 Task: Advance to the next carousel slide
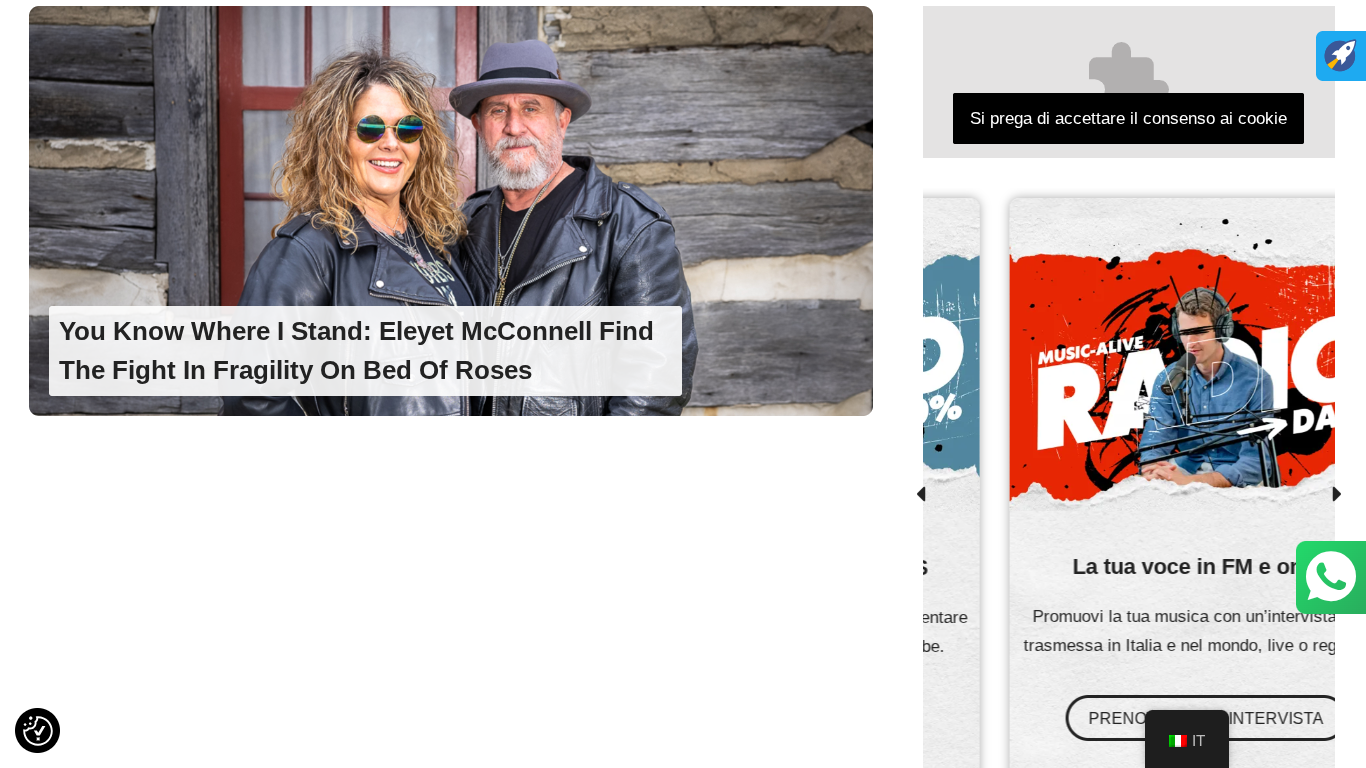1336,494
